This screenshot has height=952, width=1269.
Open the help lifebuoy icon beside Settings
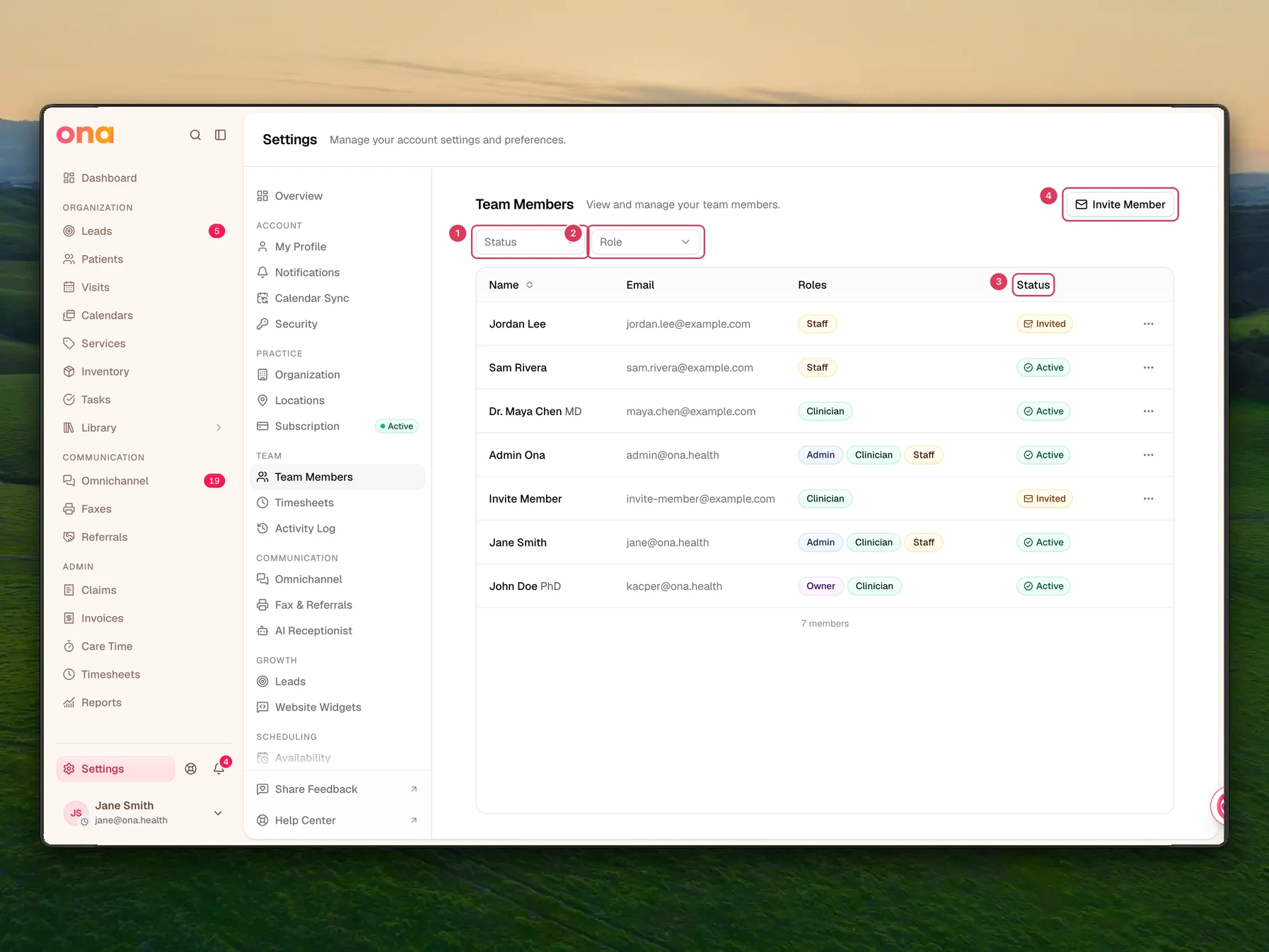click(x=191, y=769)
